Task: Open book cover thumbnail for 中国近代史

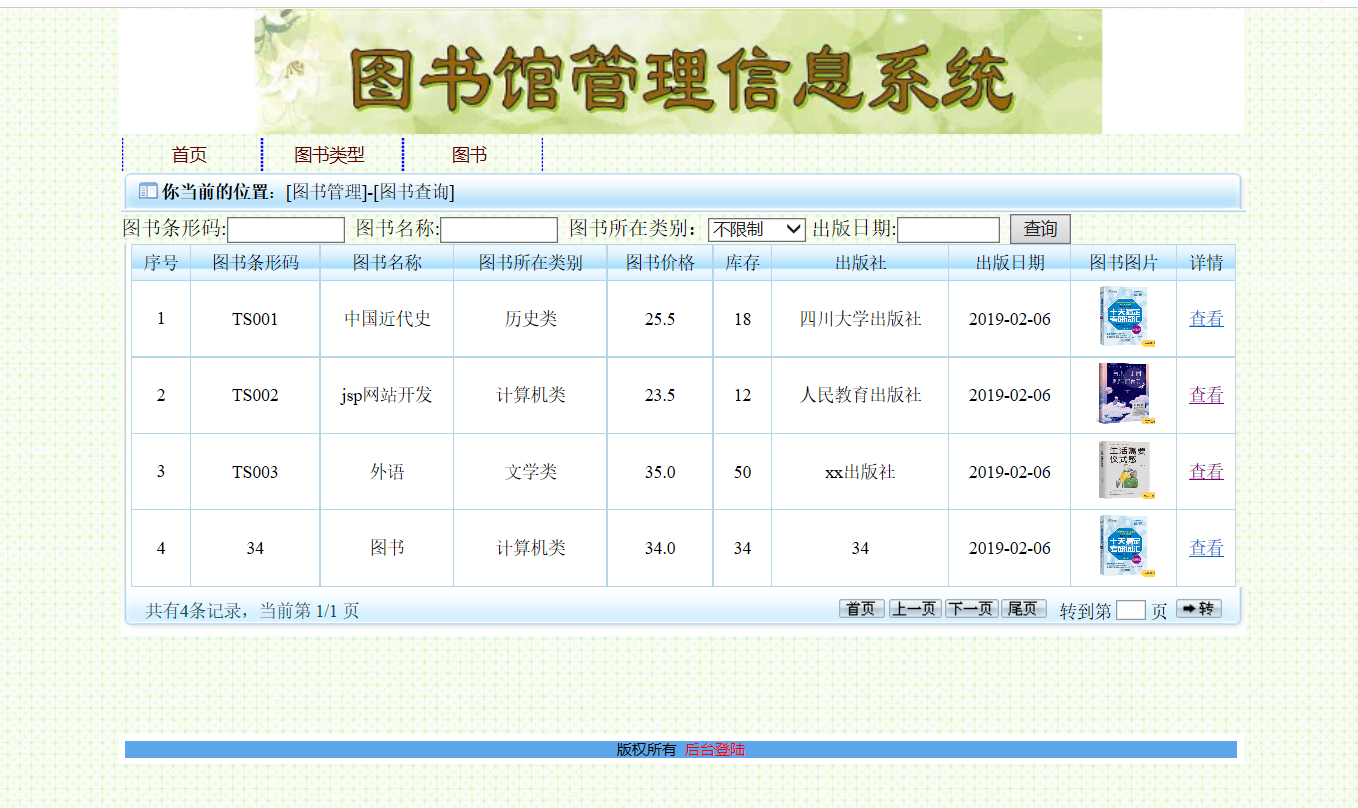Action: coord(1123,318)
